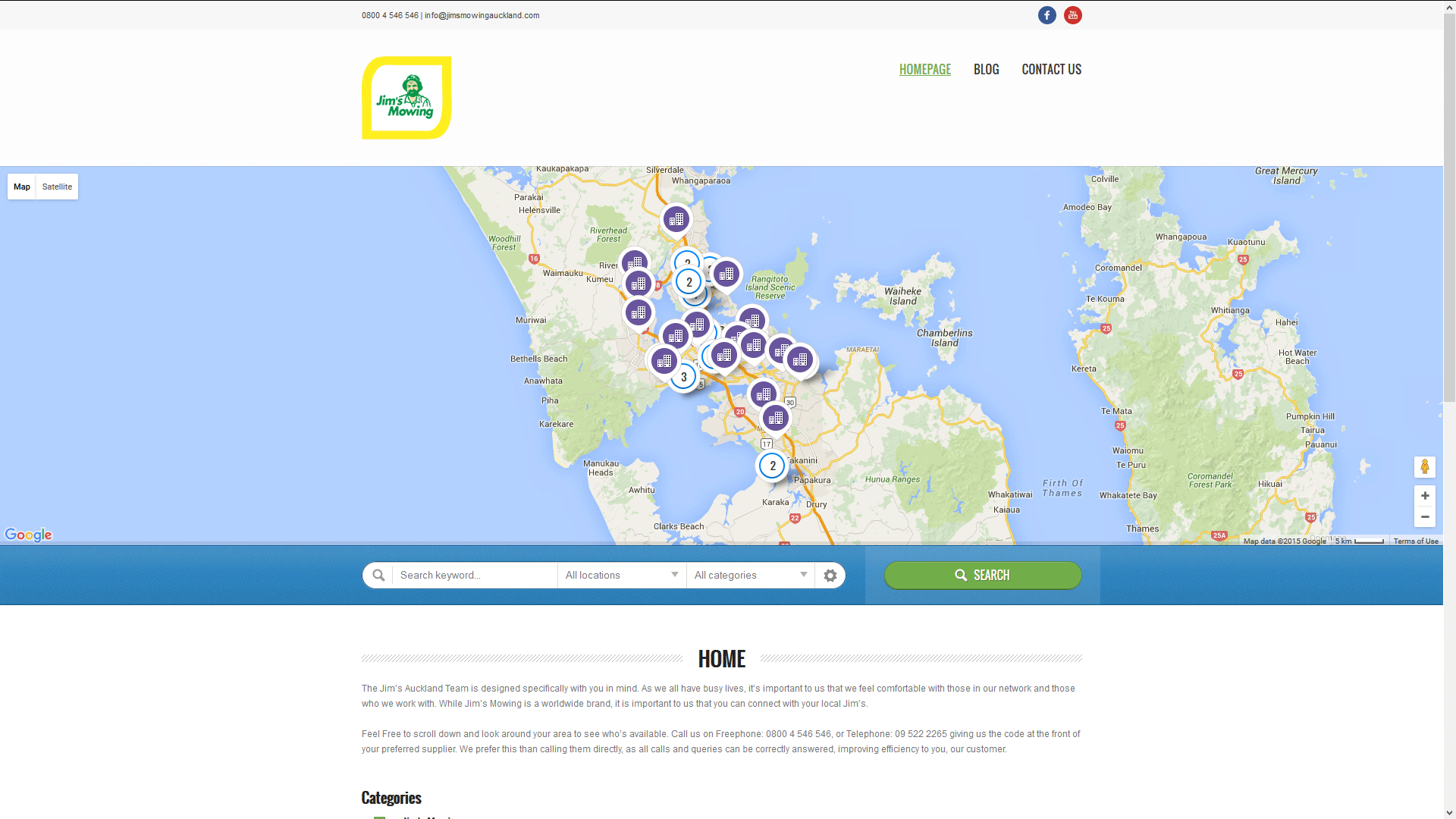Image resolution: width=1456 pixels, height=819 pixels.
Task: Switch the map to Satellite view
Action: pyautogui.click(x=57, y=187)
